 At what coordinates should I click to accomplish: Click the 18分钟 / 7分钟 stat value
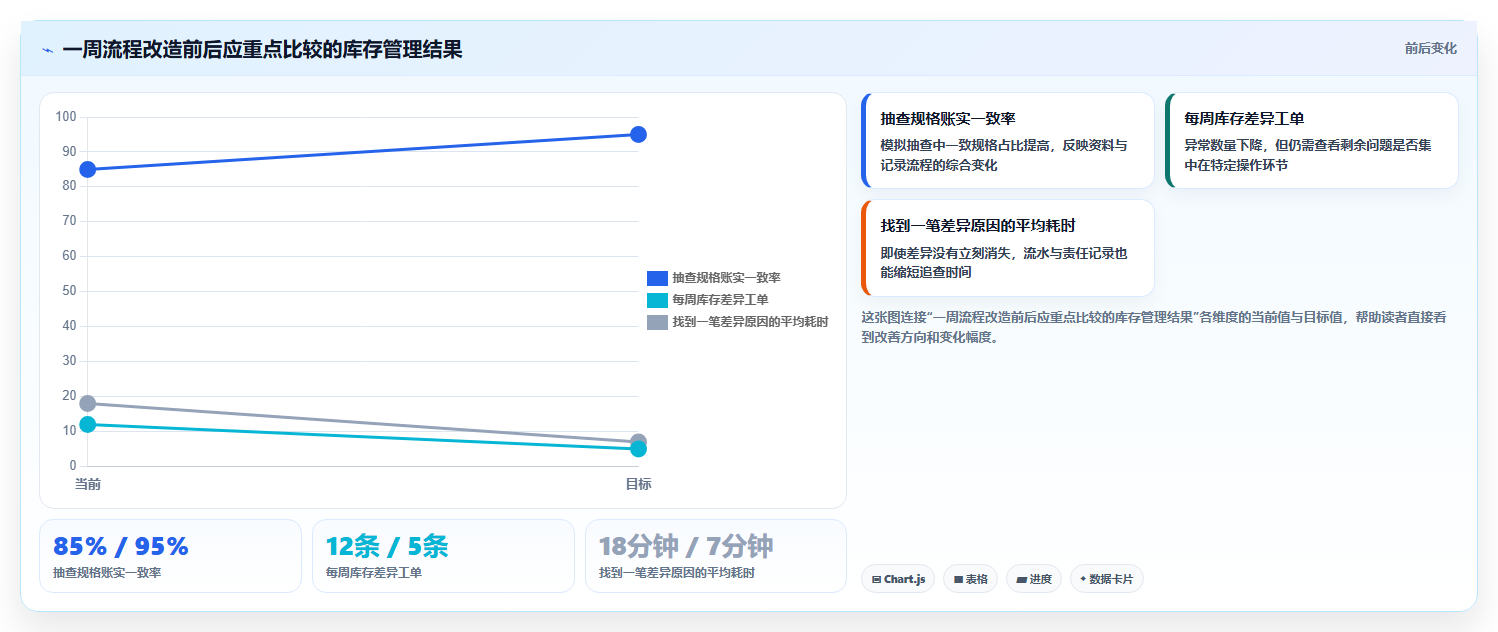686,546
